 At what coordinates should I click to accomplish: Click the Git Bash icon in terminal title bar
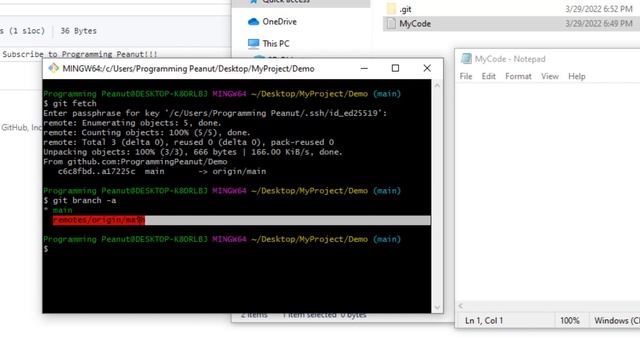[53, 68]
